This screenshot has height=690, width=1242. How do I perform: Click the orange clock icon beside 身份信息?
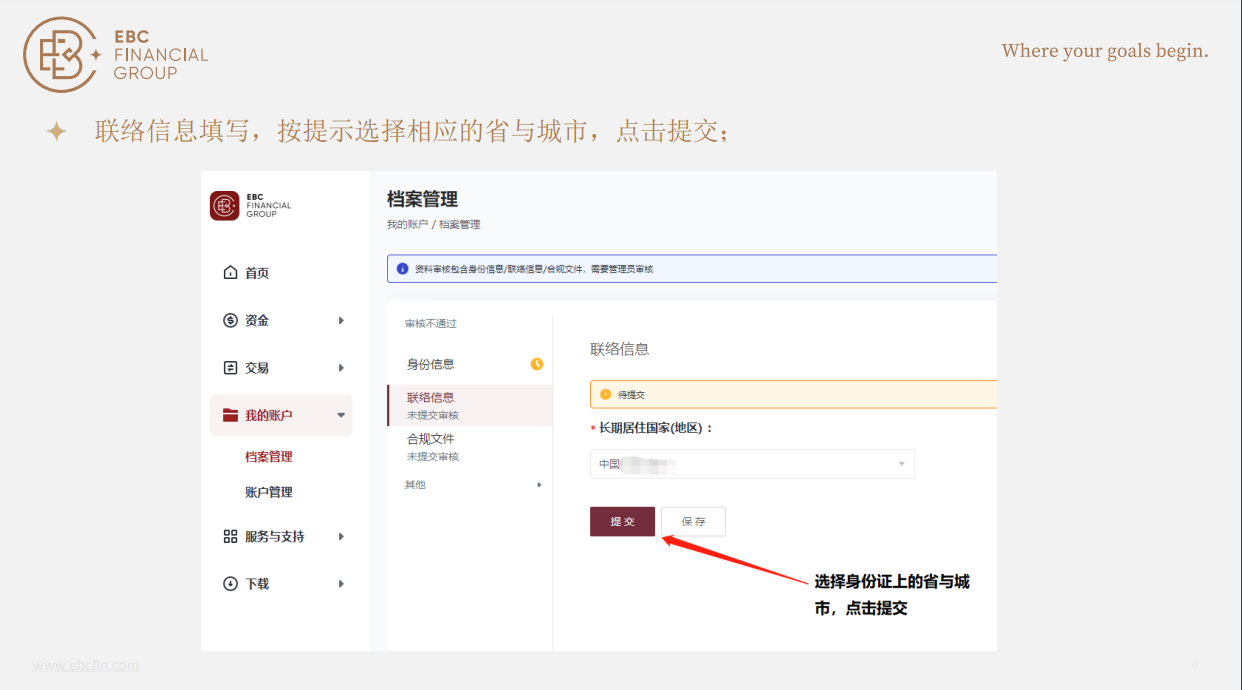coord(537,364)
